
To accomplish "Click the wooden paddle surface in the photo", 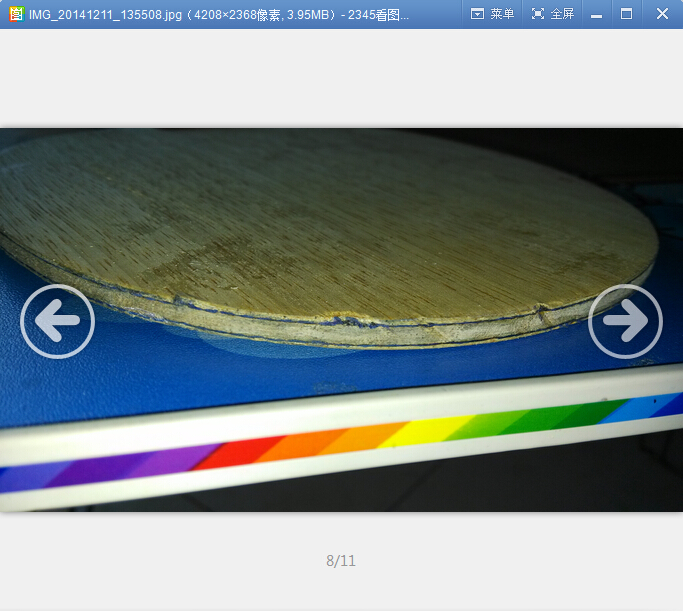I will point(300,220).
